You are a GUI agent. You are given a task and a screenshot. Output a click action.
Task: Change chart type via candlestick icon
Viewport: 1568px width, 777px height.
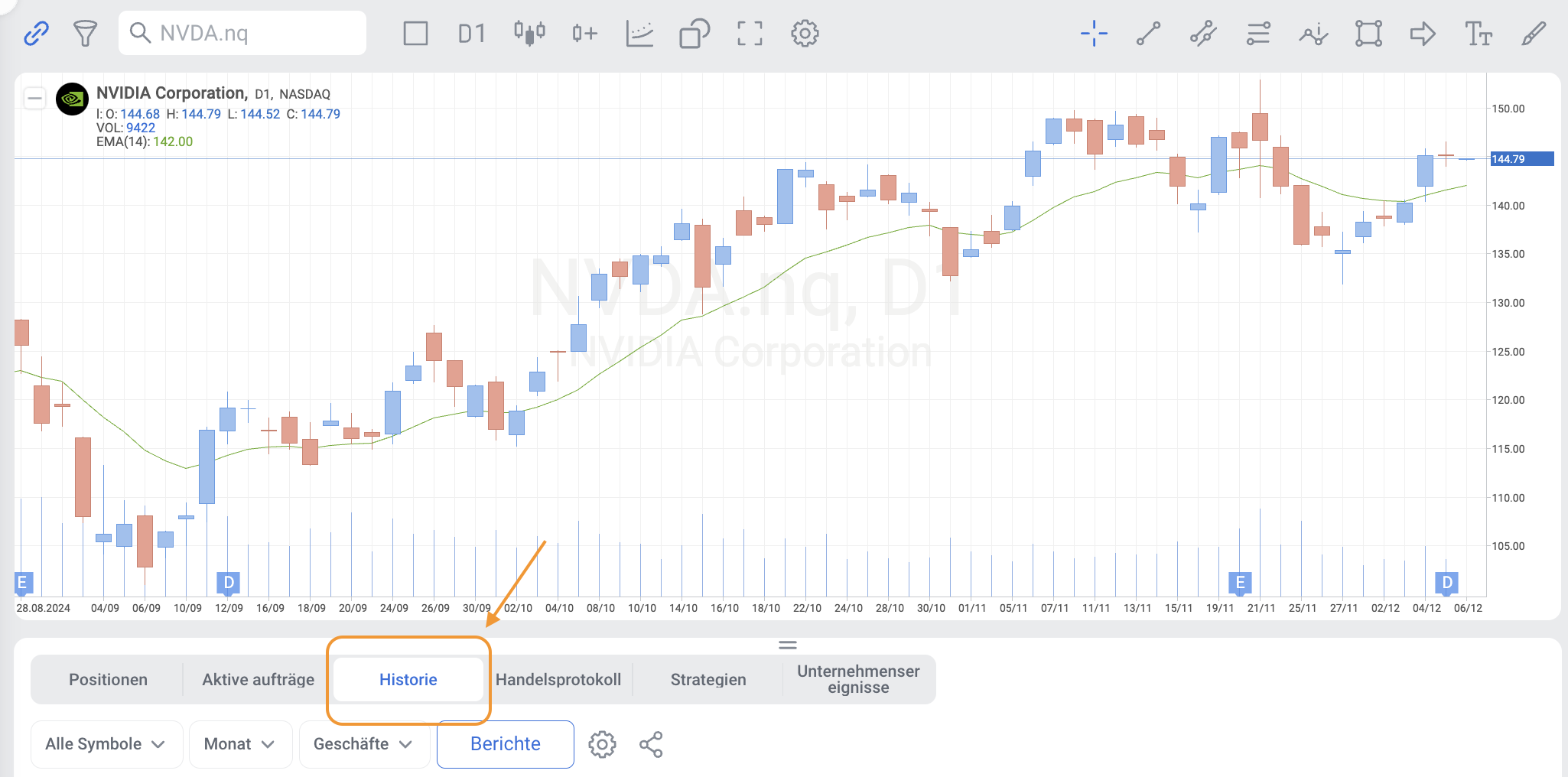click(x=529, y=34)
